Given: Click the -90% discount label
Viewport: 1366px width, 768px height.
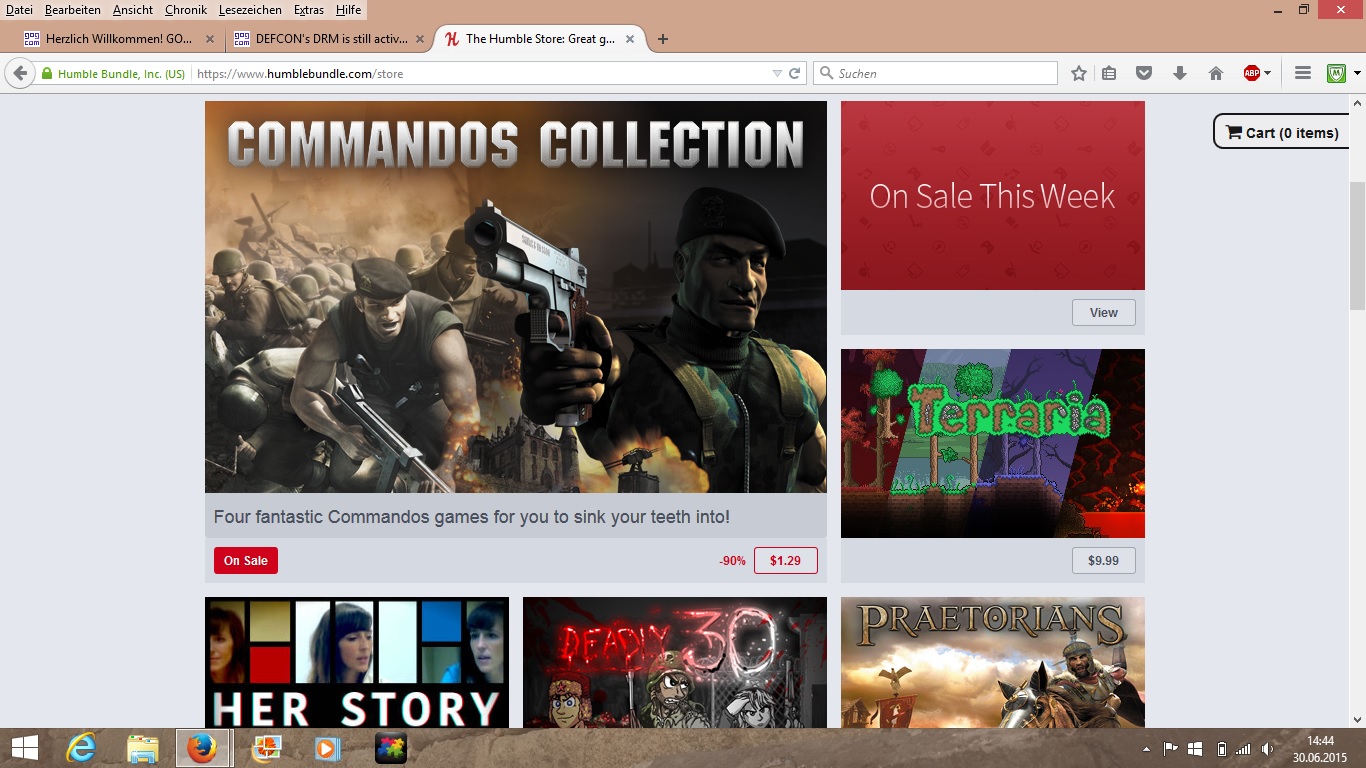Looking at the screenshot, I should coord(732,561).
